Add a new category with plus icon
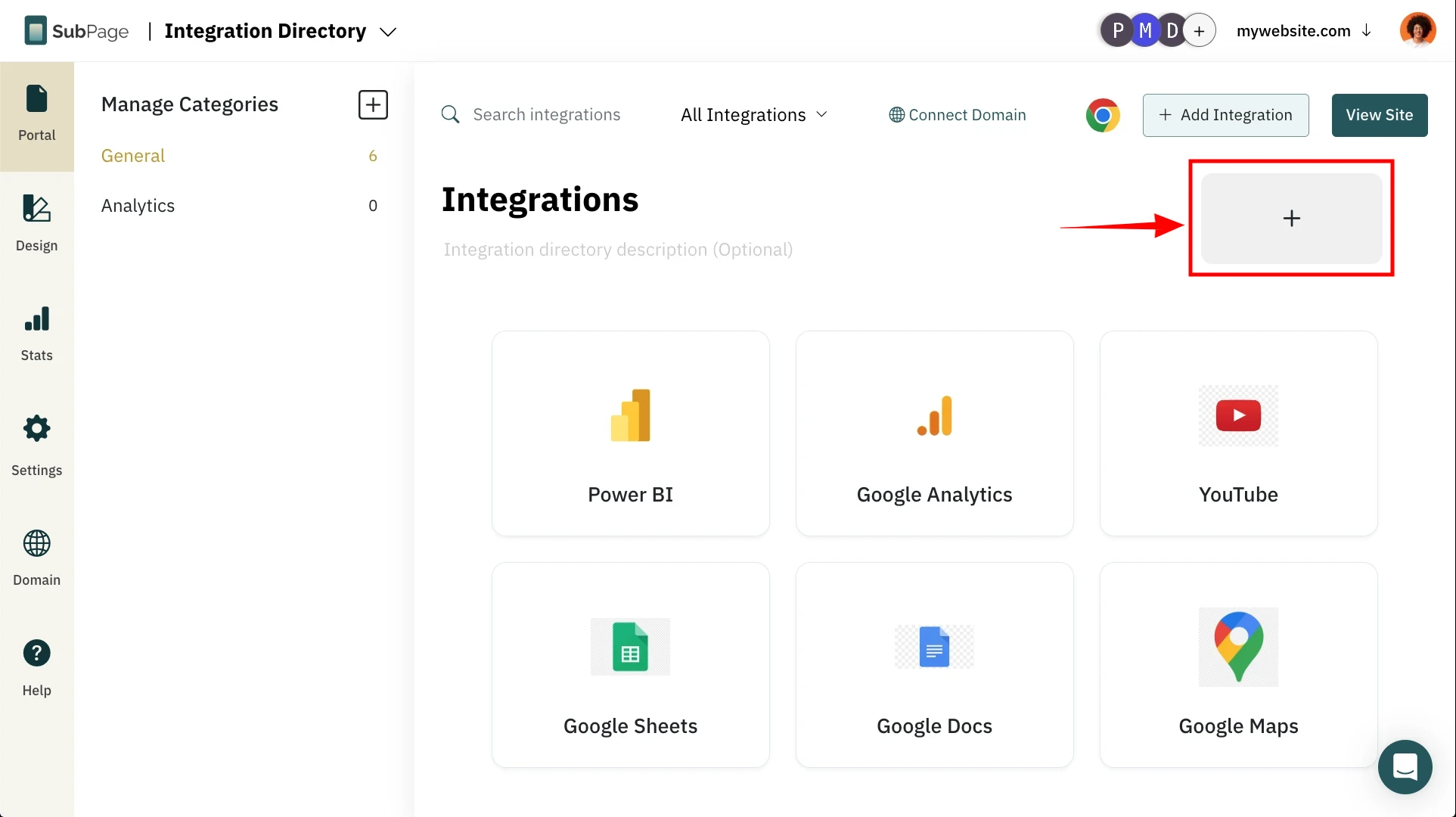 point(373,104)
